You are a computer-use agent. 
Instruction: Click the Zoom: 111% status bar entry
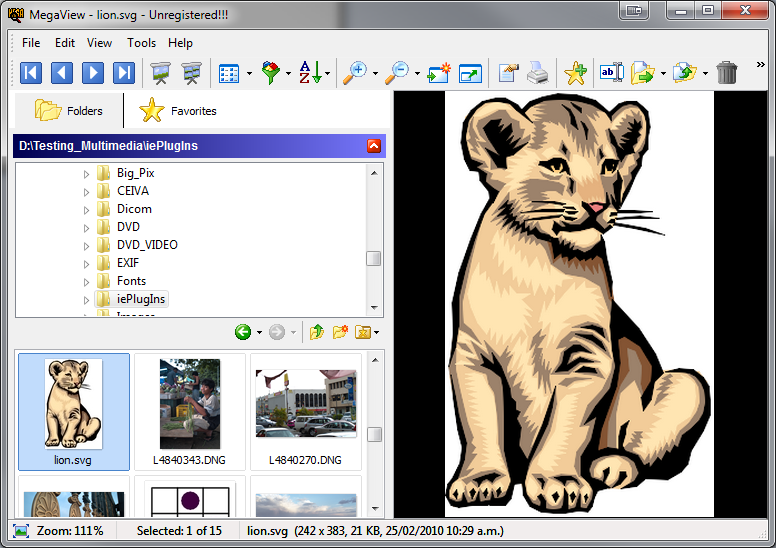click(70, 531)
